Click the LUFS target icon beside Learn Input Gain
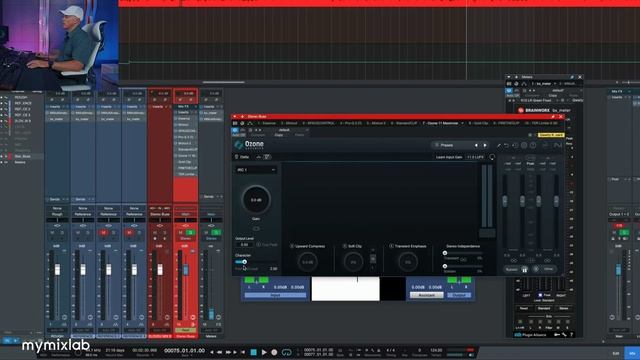The width and height of the screenshot is (640, 360). tap(492, 157)
